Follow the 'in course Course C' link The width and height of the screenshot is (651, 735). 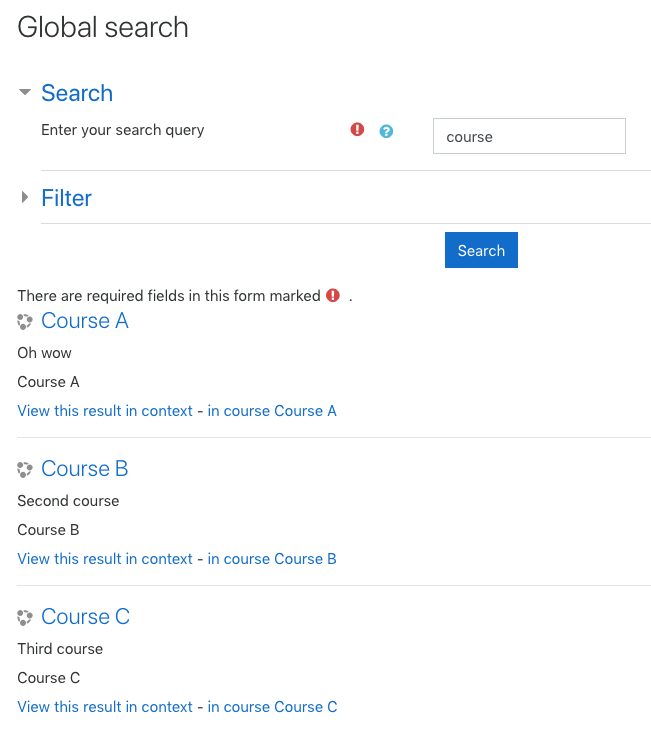coord(273,707)
